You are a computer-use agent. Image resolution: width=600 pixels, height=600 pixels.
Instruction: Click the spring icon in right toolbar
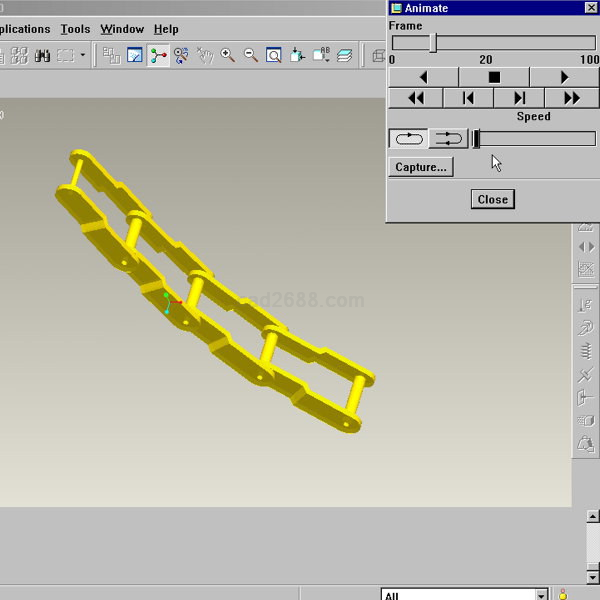(x=586, y=351)
